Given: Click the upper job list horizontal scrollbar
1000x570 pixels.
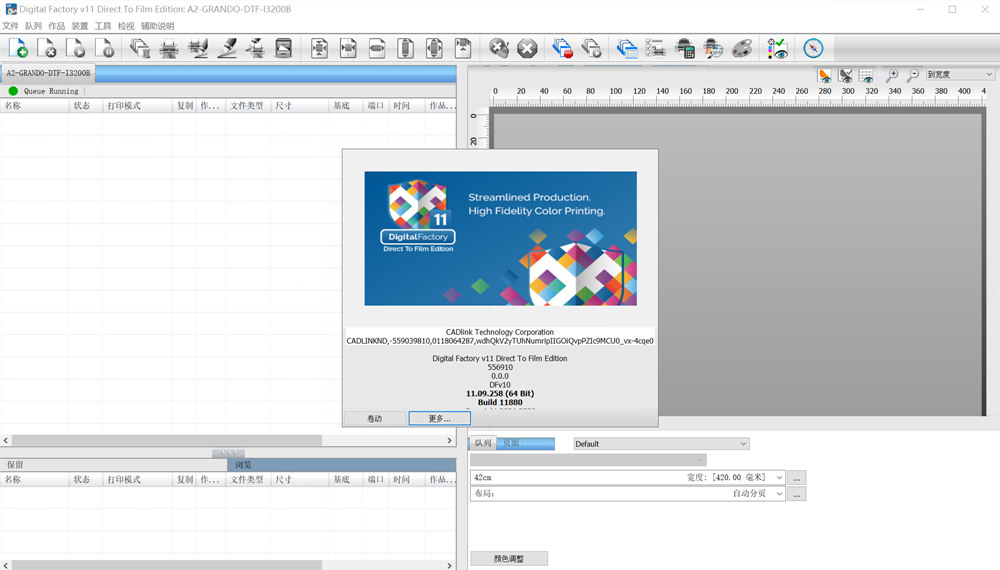Looking at the screenshot, I should (167, 441).
